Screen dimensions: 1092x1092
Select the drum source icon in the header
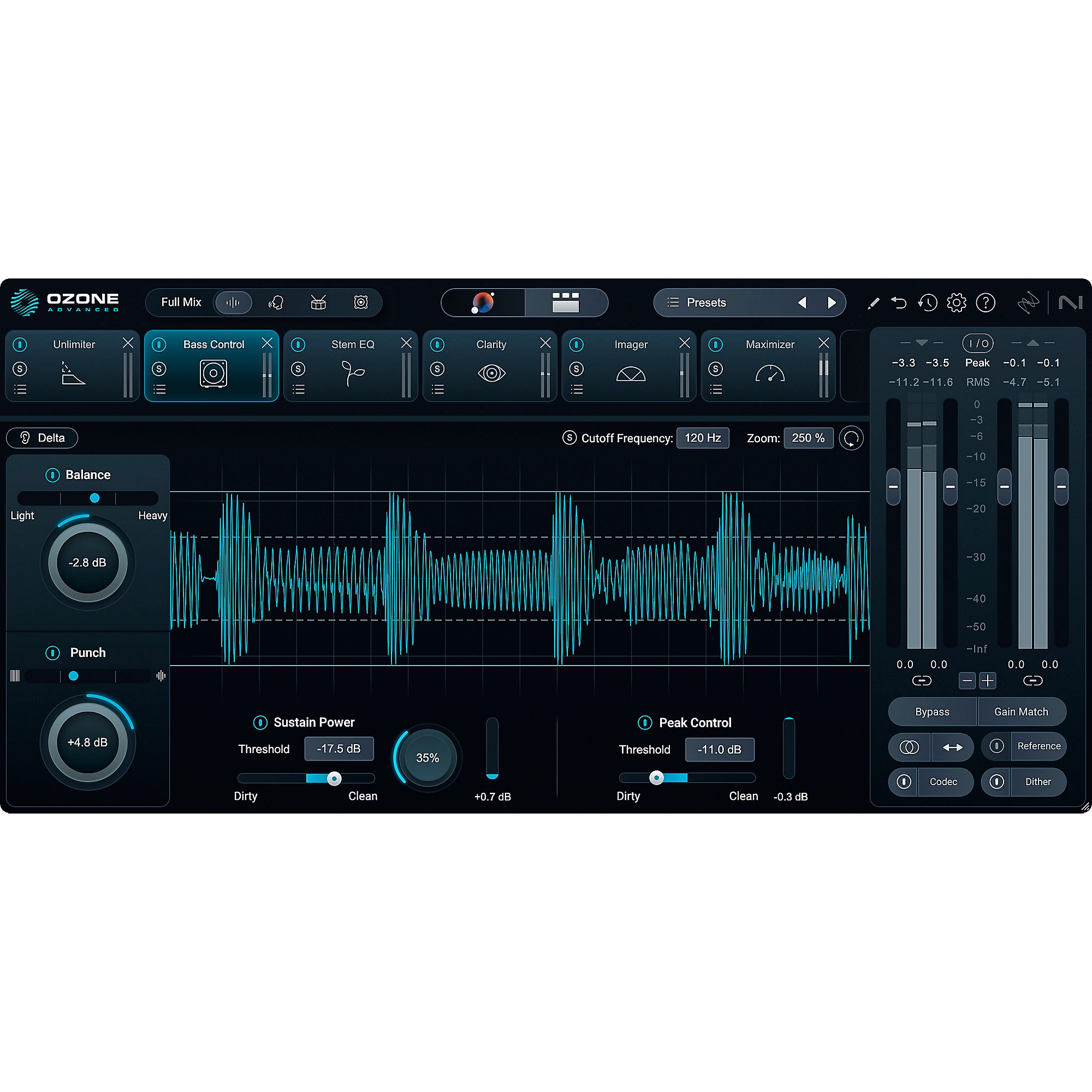pos(318,303)
